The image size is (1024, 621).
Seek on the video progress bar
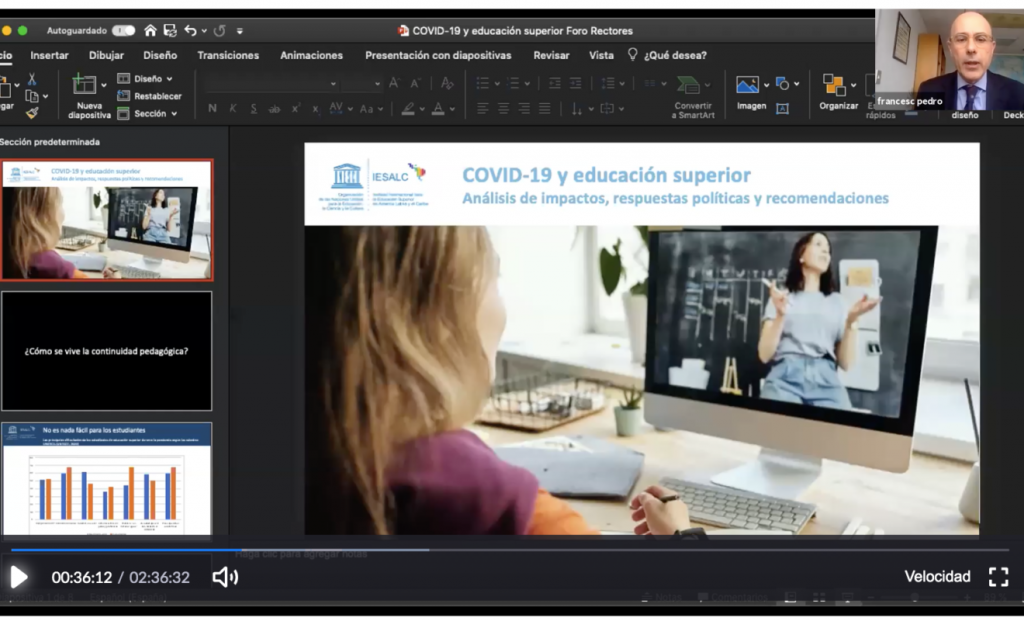512,550
